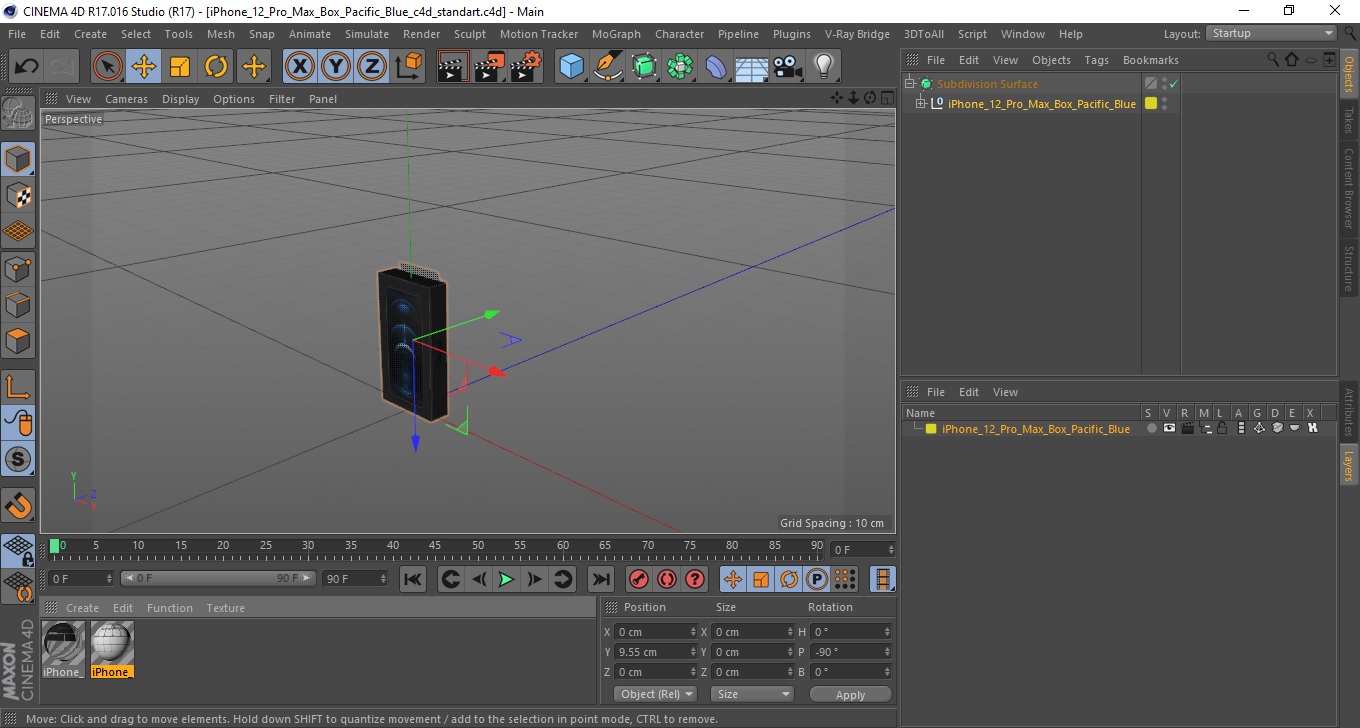Click the timeline ruler at frame 45
This screenshot has width=1360, height=728.
tap(435, 546)
